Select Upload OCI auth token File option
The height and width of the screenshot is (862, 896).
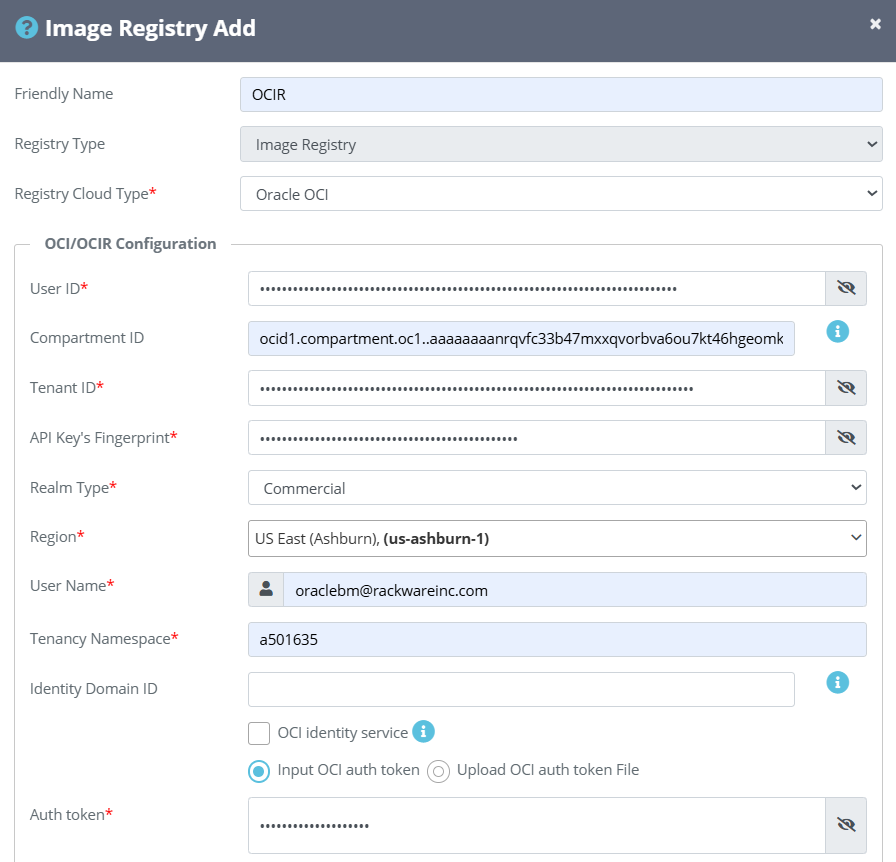[438, 771]
